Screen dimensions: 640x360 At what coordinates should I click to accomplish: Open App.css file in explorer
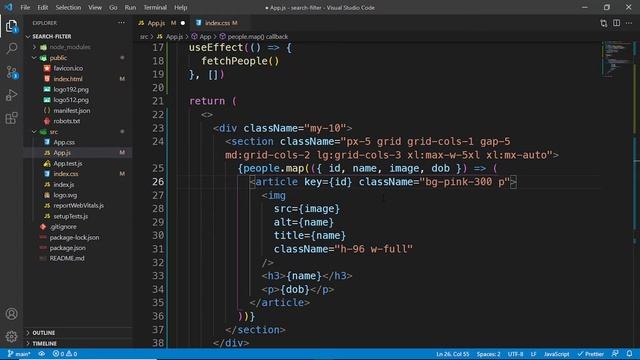click(x=64, y=142)
